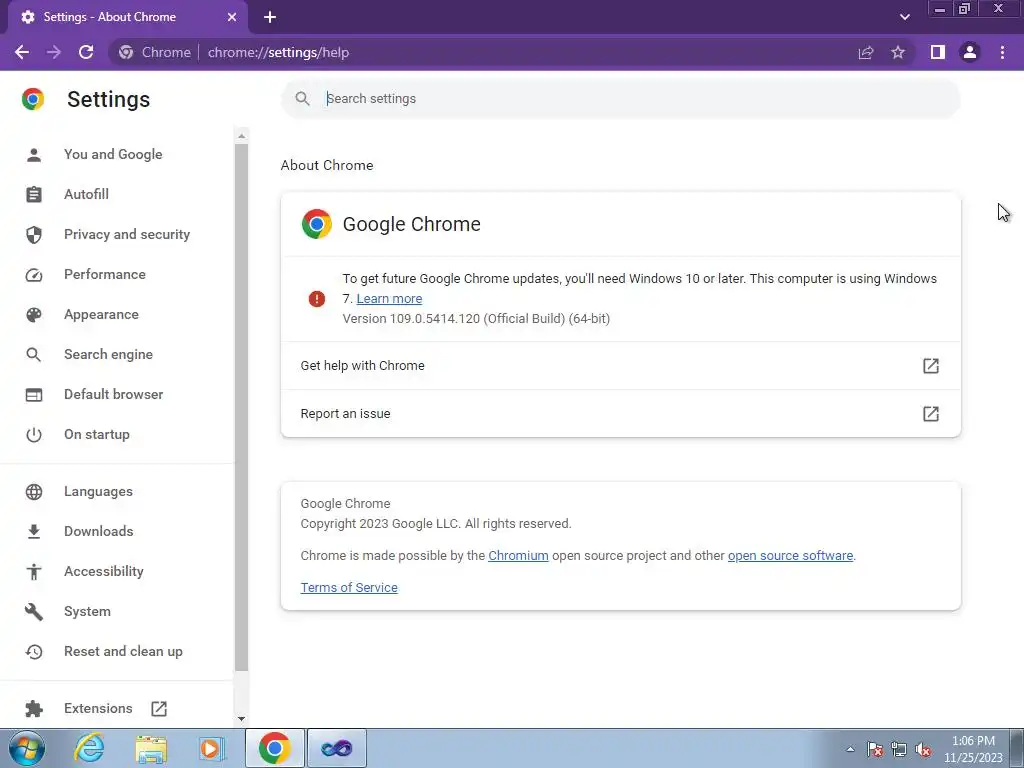Click the address bar URL chrome://settings/help

[x=279, y=52]
